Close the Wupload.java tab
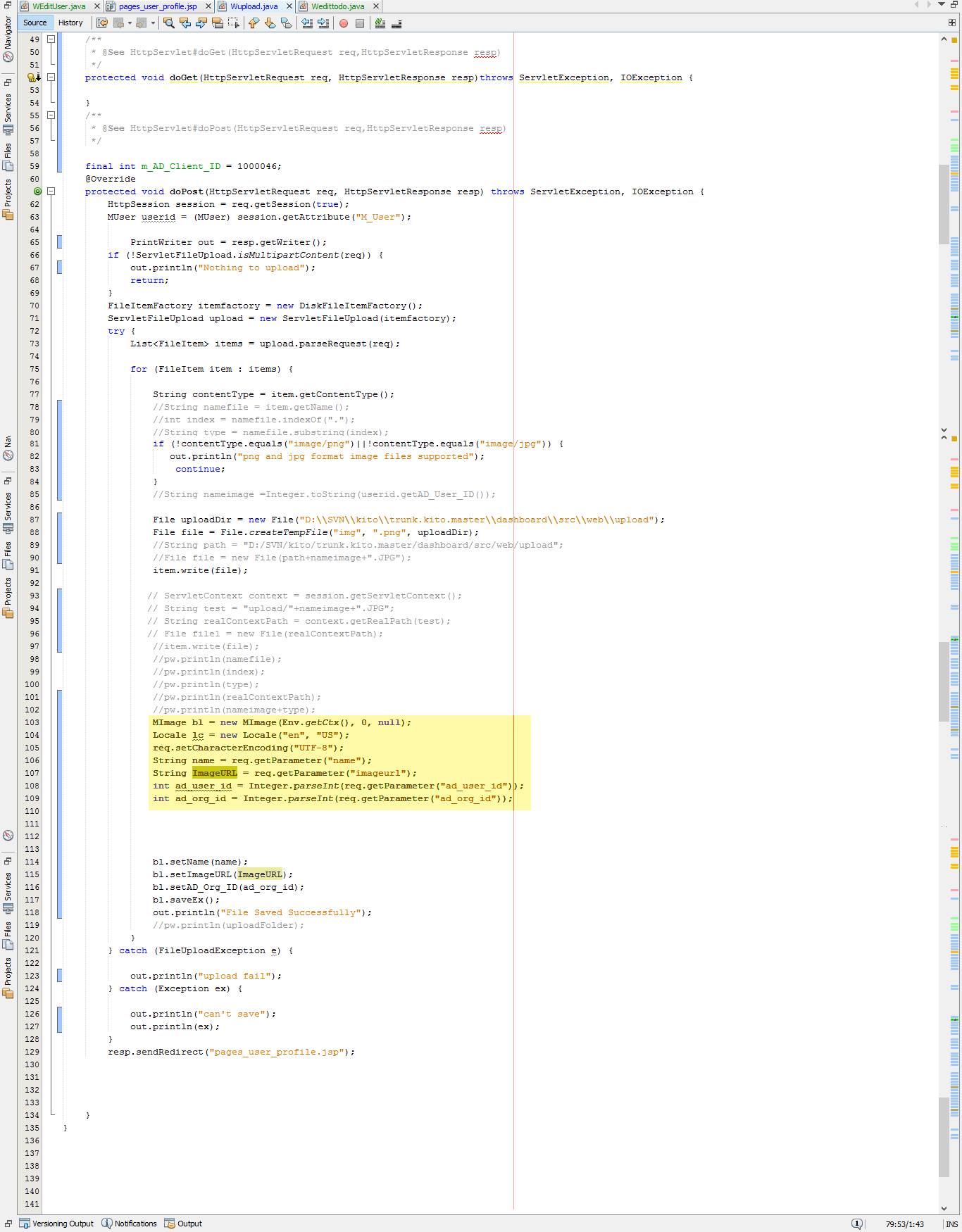This screenshot has height=1232, width=962. [289, 6]
